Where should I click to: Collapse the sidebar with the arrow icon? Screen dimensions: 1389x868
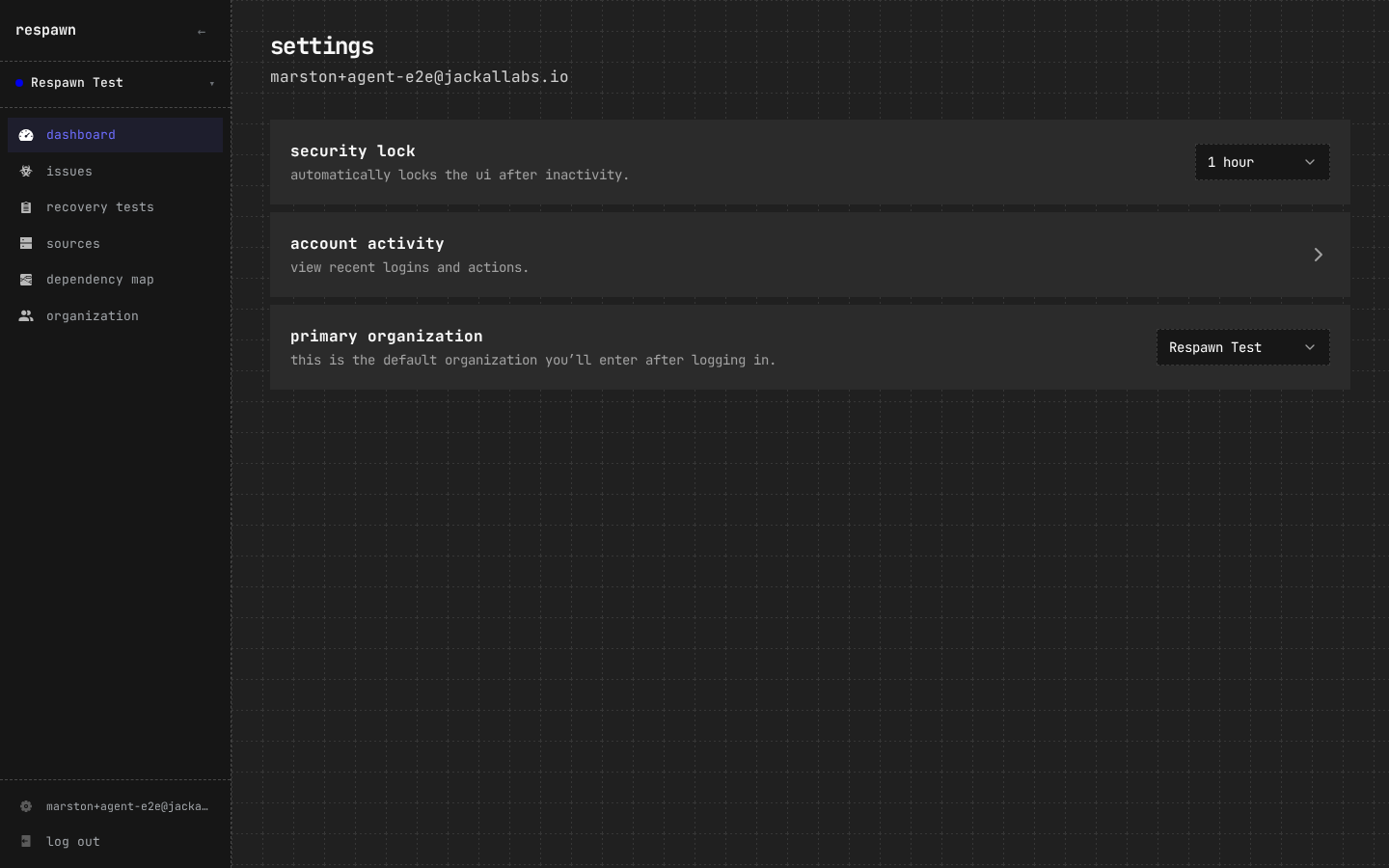[x=202, y=32]
